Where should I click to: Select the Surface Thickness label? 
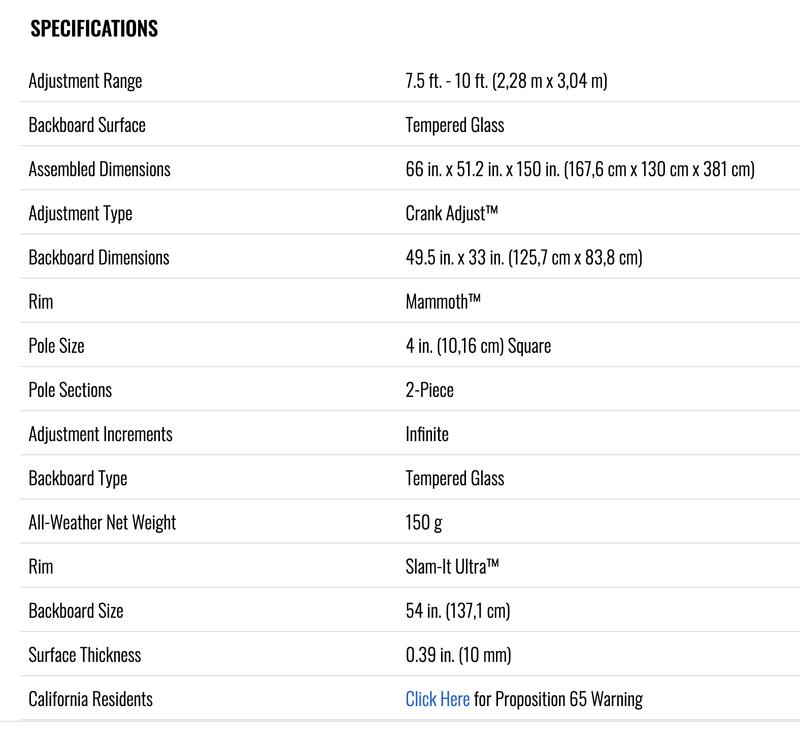(x=85, y=655)
